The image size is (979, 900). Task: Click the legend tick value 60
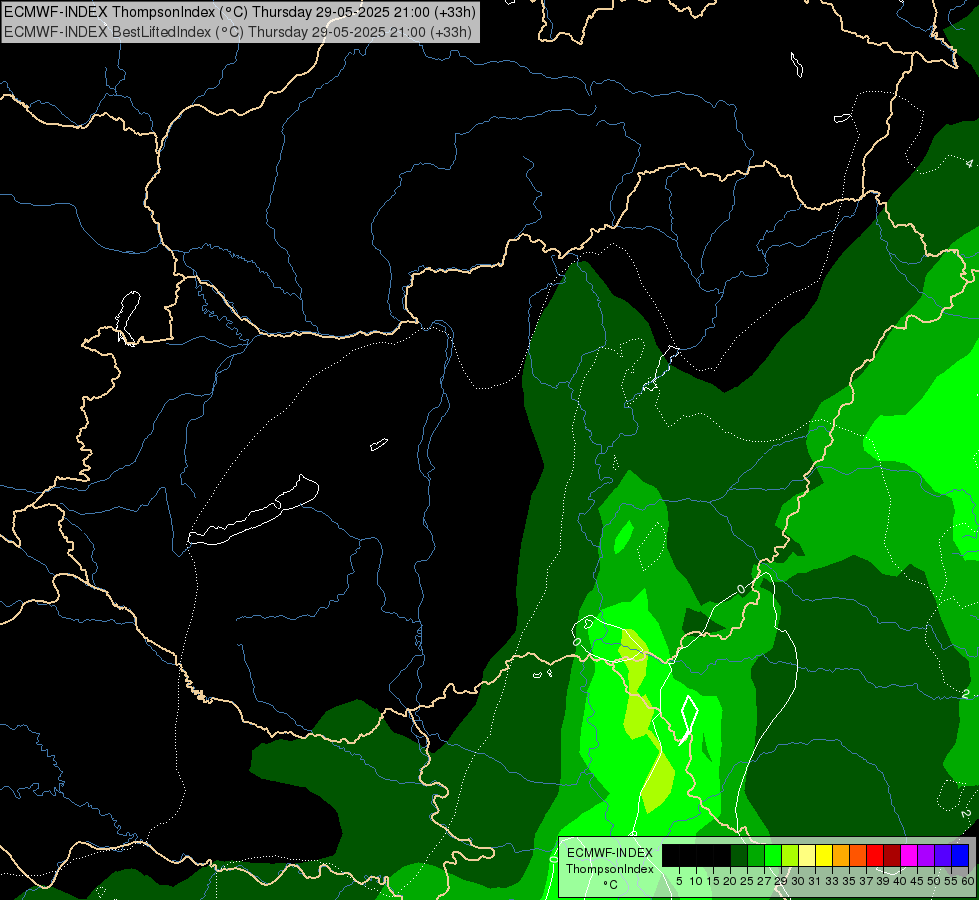click(968, 881)
